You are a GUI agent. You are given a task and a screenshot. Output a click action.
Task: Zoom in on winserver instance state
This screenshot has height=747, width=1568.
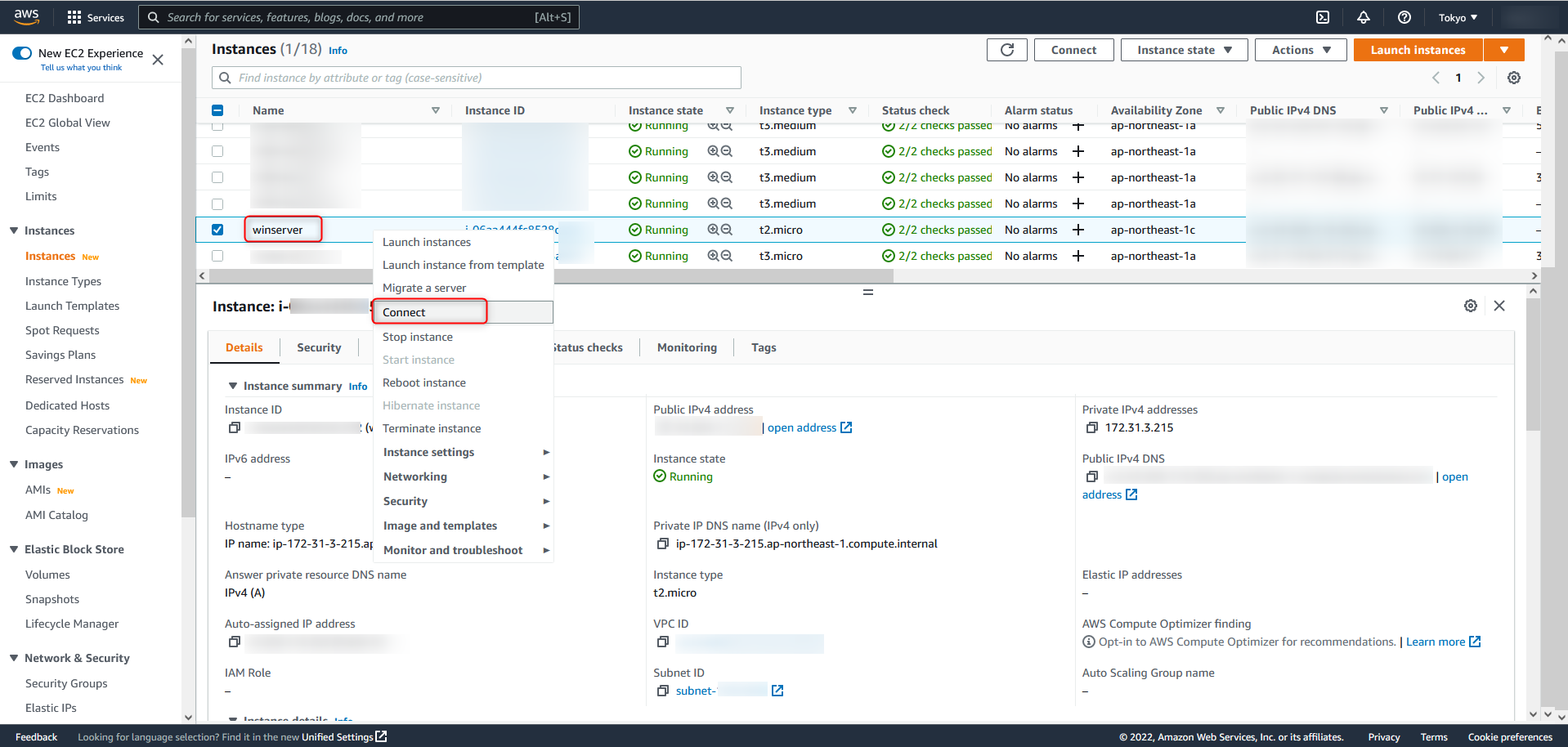tap(713, 230)
